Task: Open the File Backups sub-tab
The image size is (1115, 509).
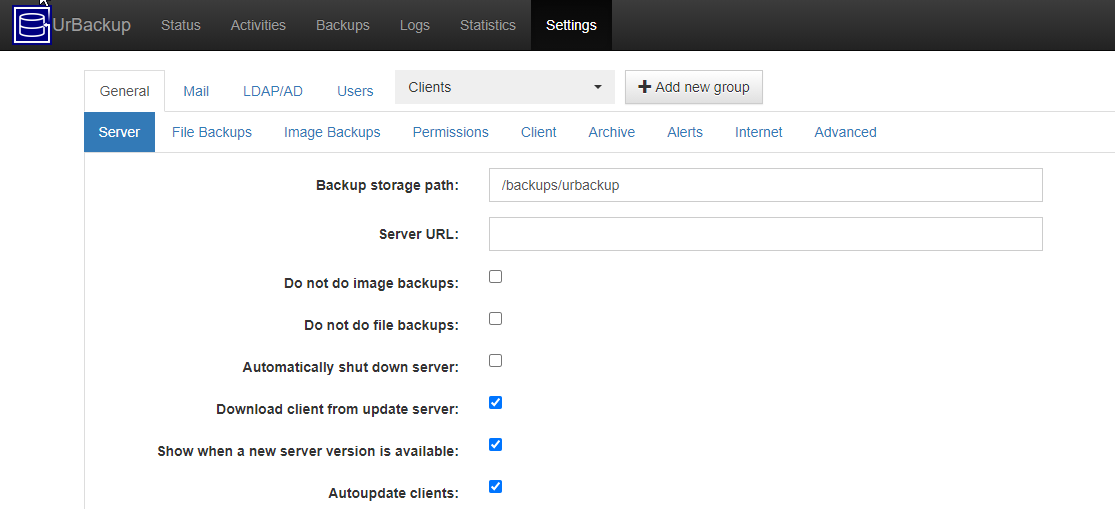Action: 212,132
